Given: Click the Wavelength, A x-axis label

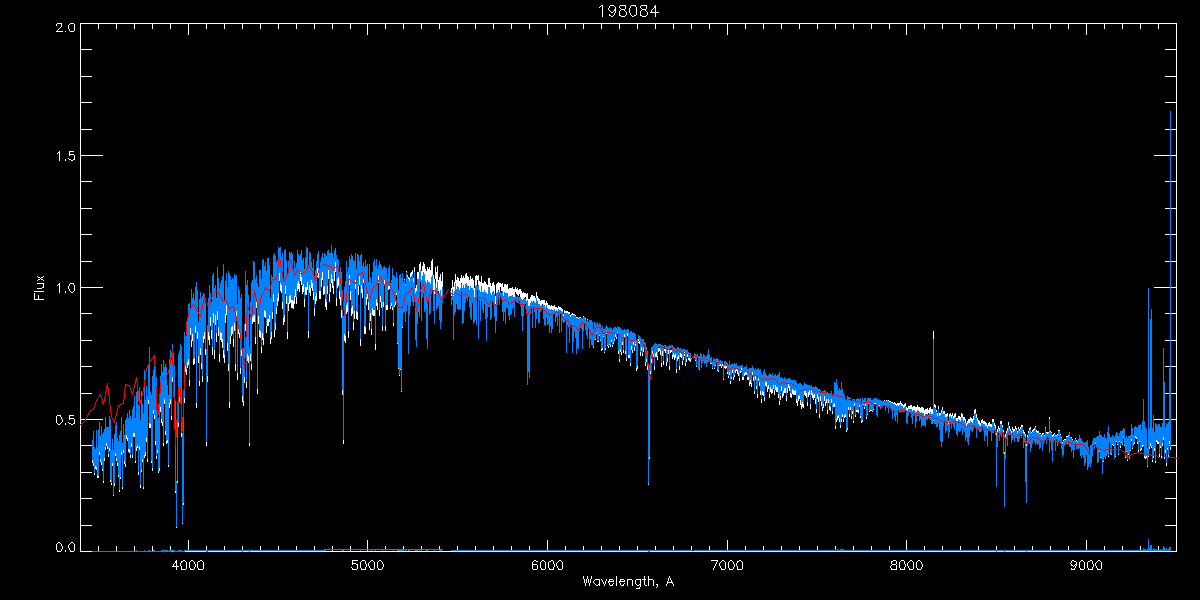Looking at the screenshot, I should coord(627,581).
